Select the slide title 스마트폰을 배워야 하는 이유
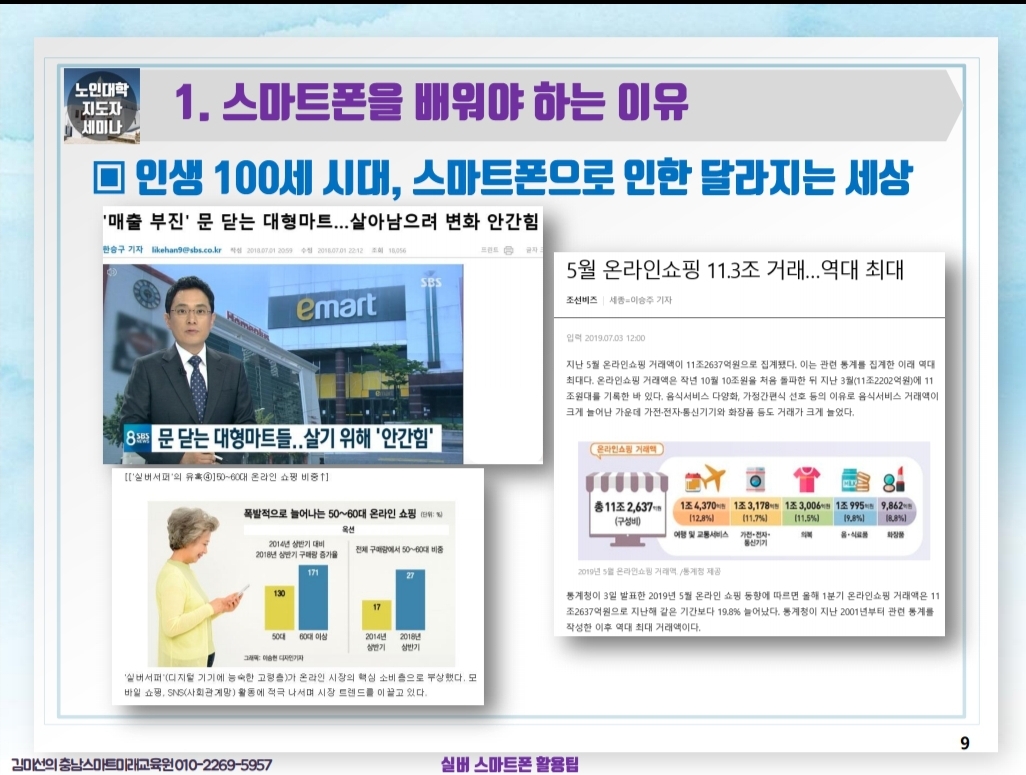 (431, 102)
